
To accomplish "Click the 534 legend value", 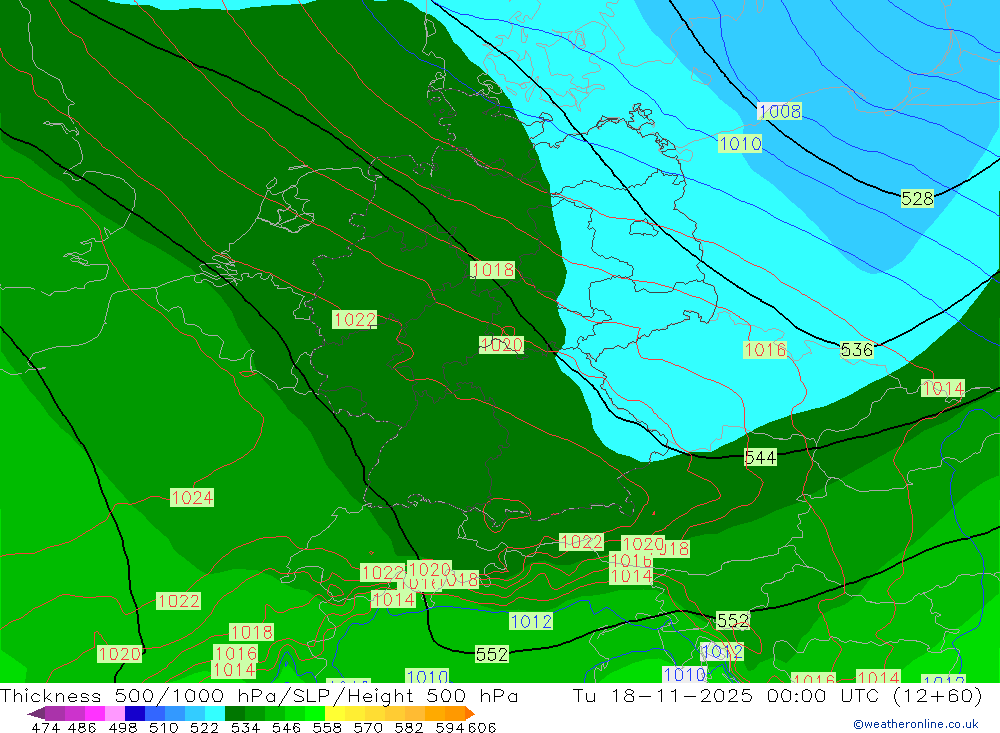I will (x=246, y=727).
